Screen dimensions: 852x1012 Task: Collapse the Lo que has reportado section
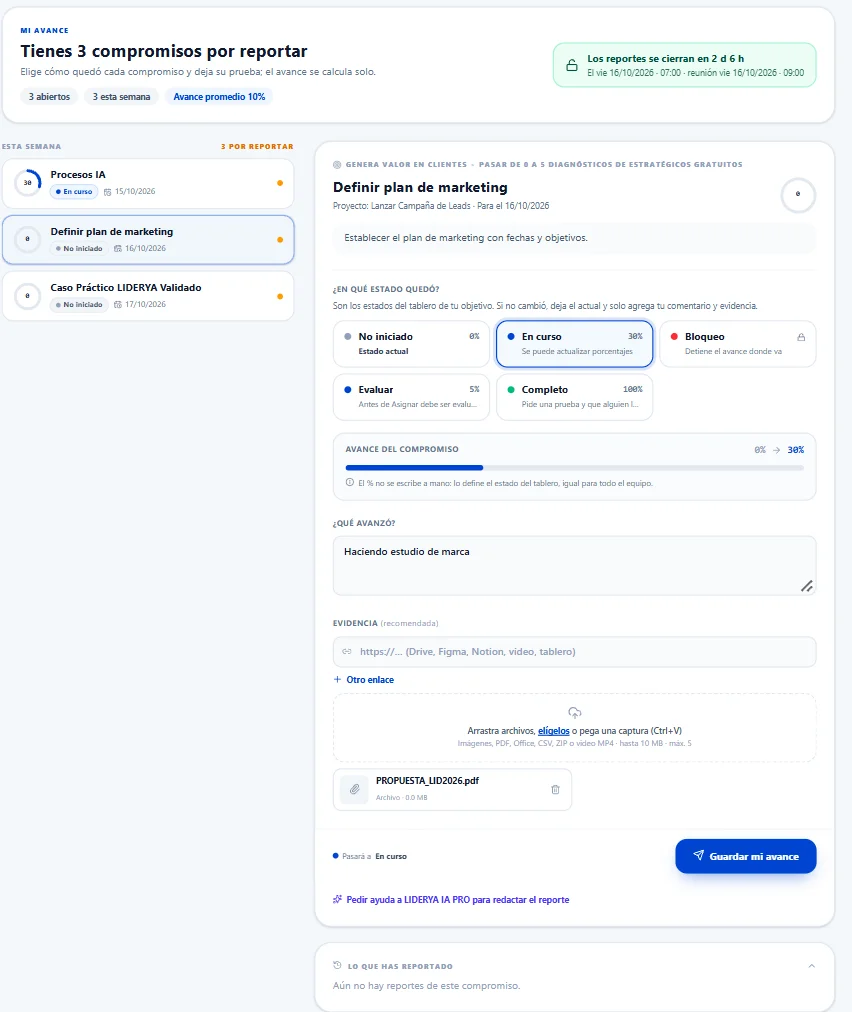point(811,966)
